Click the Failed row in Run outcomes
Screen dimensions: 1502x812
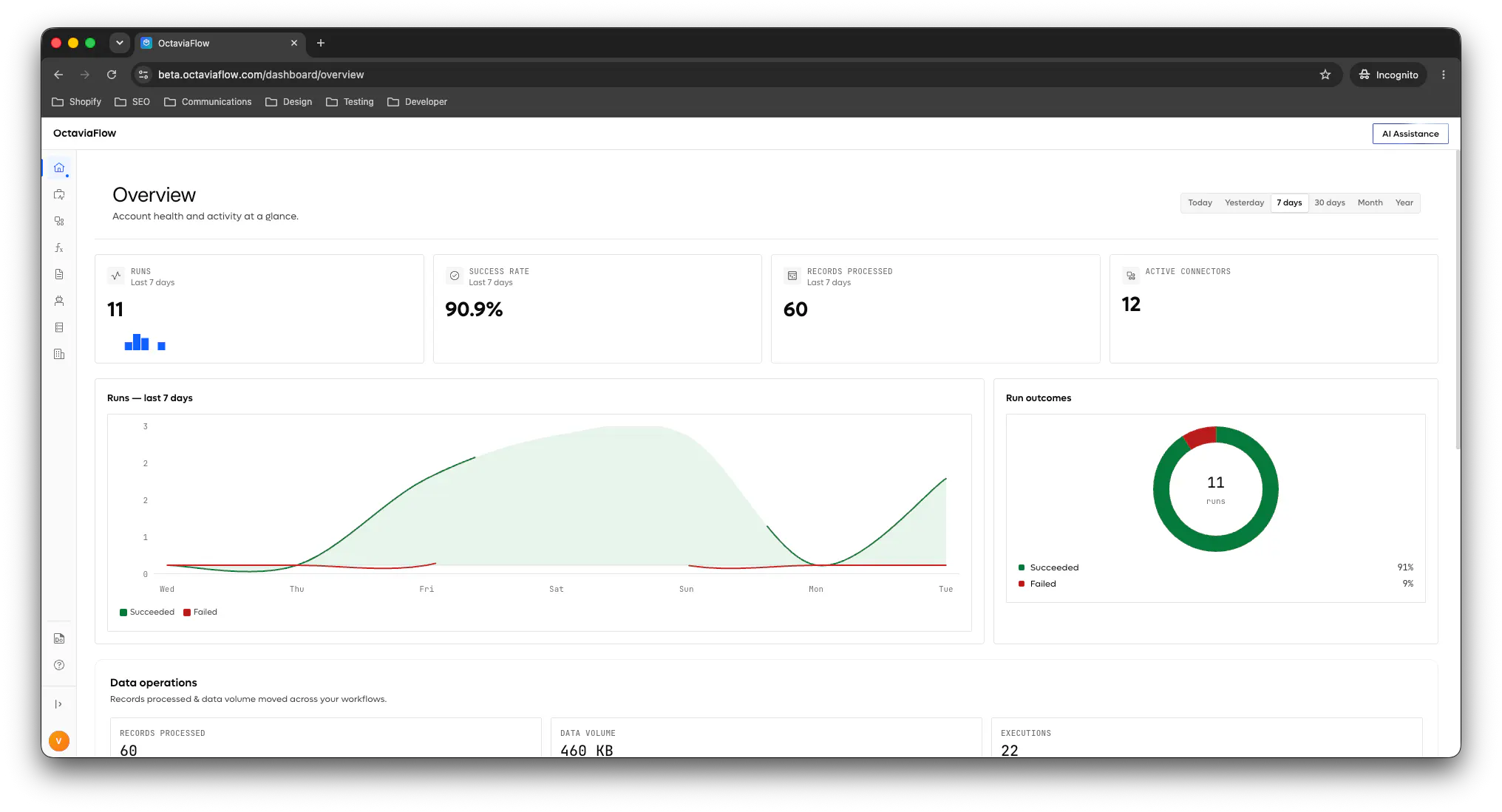pos(1215,584)
